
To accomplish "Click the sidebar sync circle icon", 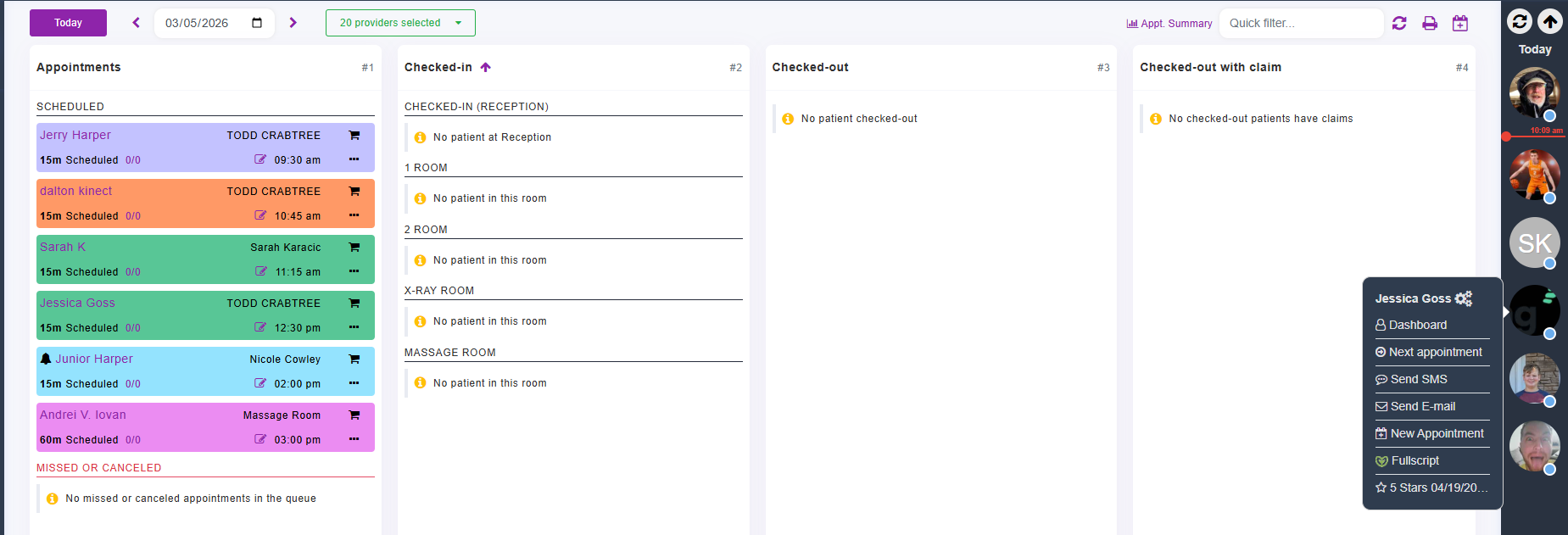I will tap(1521, 21).
